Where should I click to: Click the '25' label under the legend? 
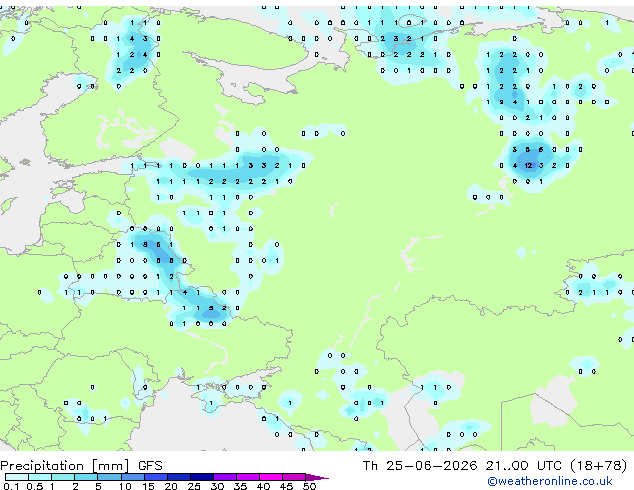tap(194, 486)
